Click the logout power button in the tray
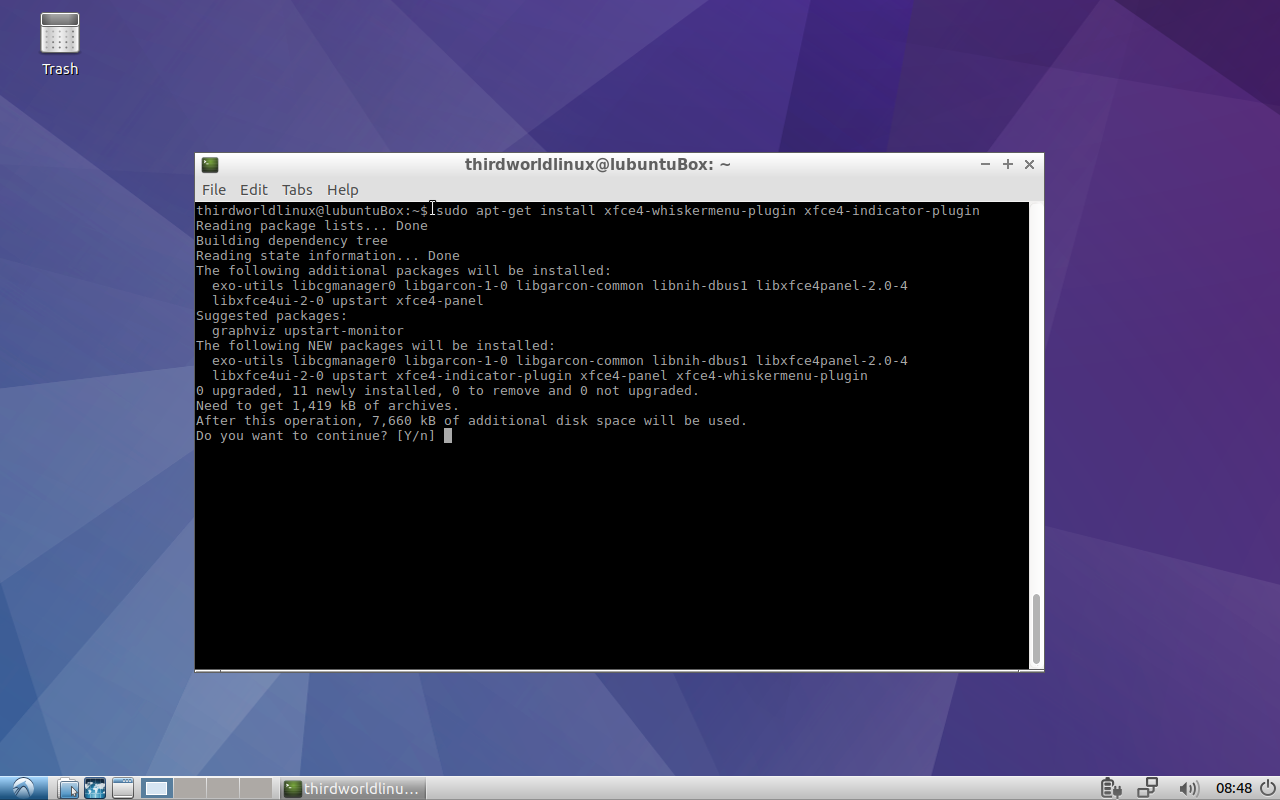 [1268, 789]
